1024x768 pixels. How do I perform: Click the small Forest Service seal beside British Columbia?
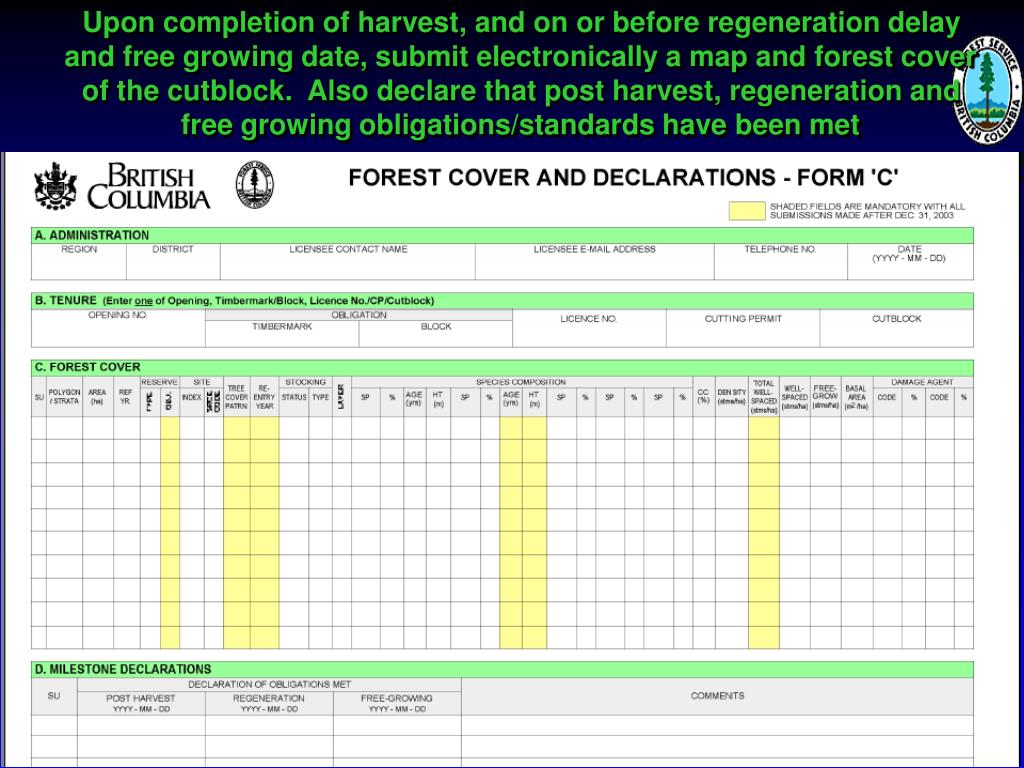tap(255, 185)
